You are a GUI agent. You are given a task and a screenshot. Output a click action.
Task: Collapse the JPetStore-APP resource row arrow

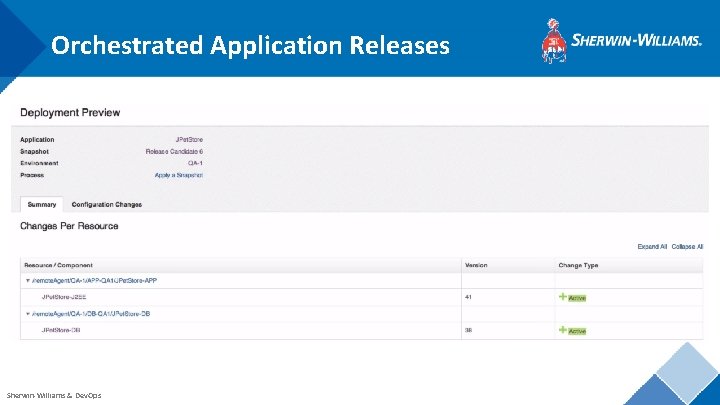(x=28, y=281)
